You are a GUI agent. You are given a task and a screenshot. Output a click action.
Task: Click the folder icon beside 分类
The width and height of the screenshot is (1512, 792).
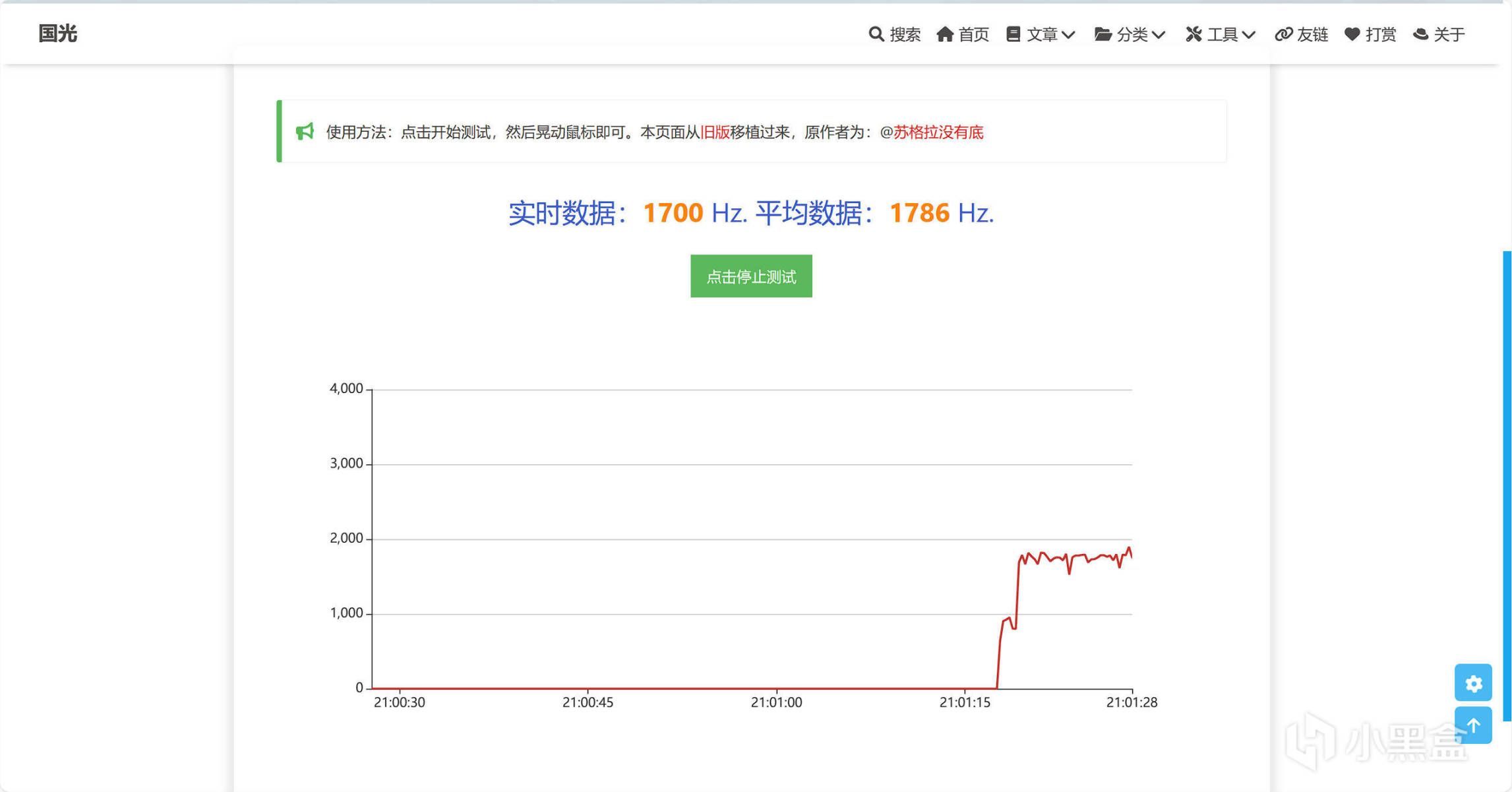1103,34
